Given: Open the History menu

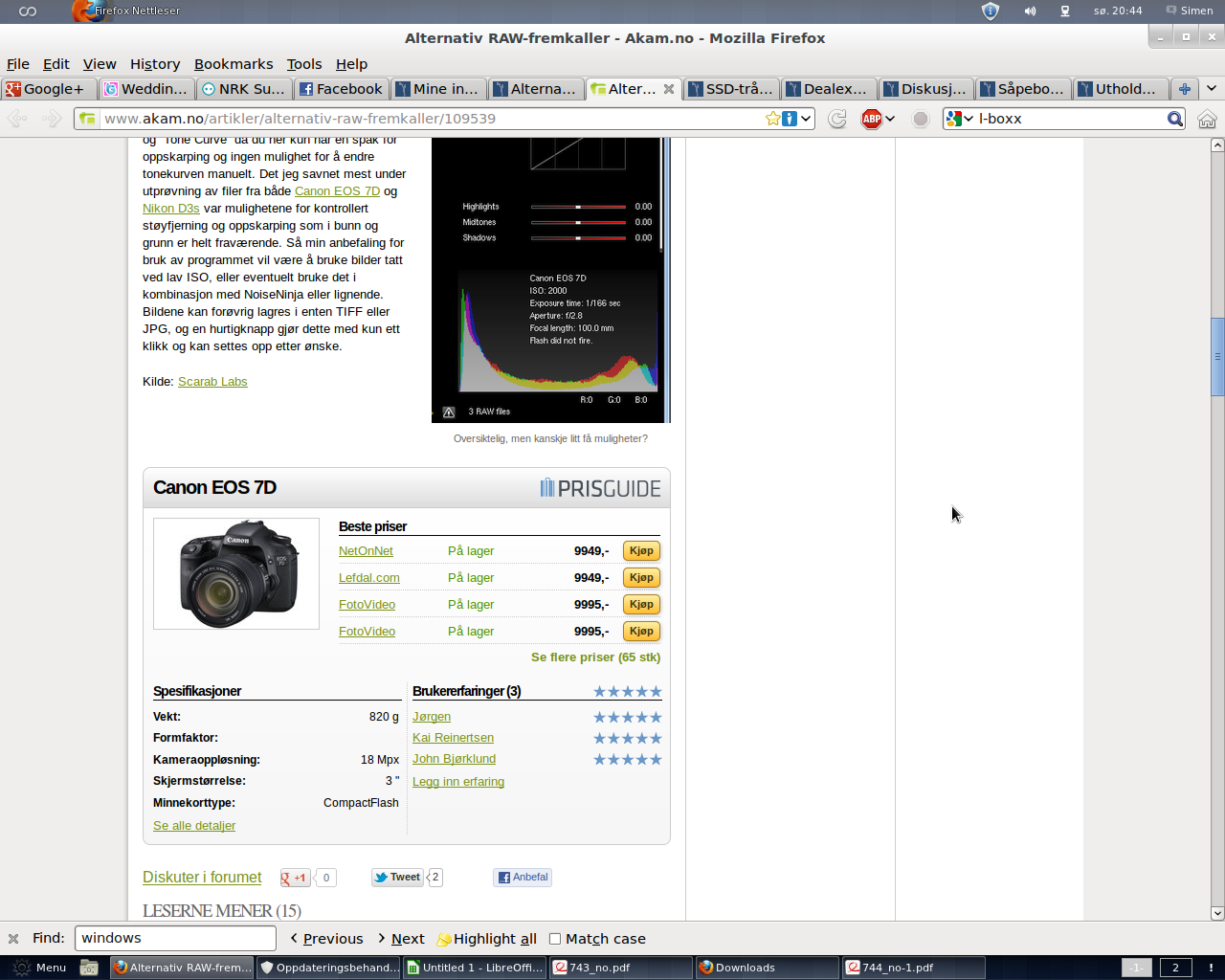Looking at the screenshot, I should pos(155,64).
